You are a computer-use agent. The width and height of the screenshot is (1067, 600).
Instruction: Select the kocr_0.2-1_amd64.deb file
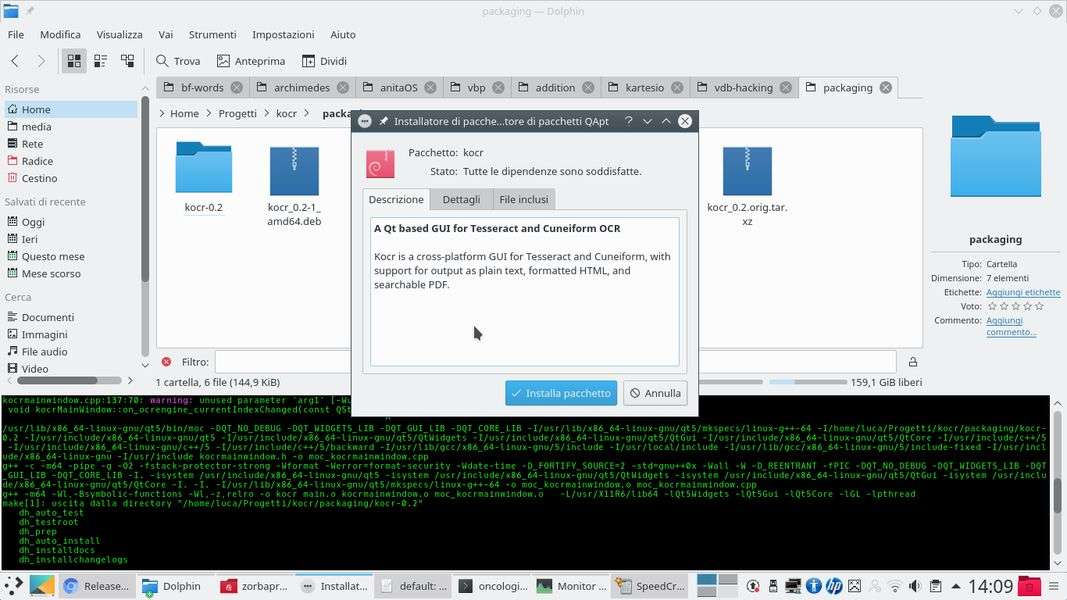point(294,185)
